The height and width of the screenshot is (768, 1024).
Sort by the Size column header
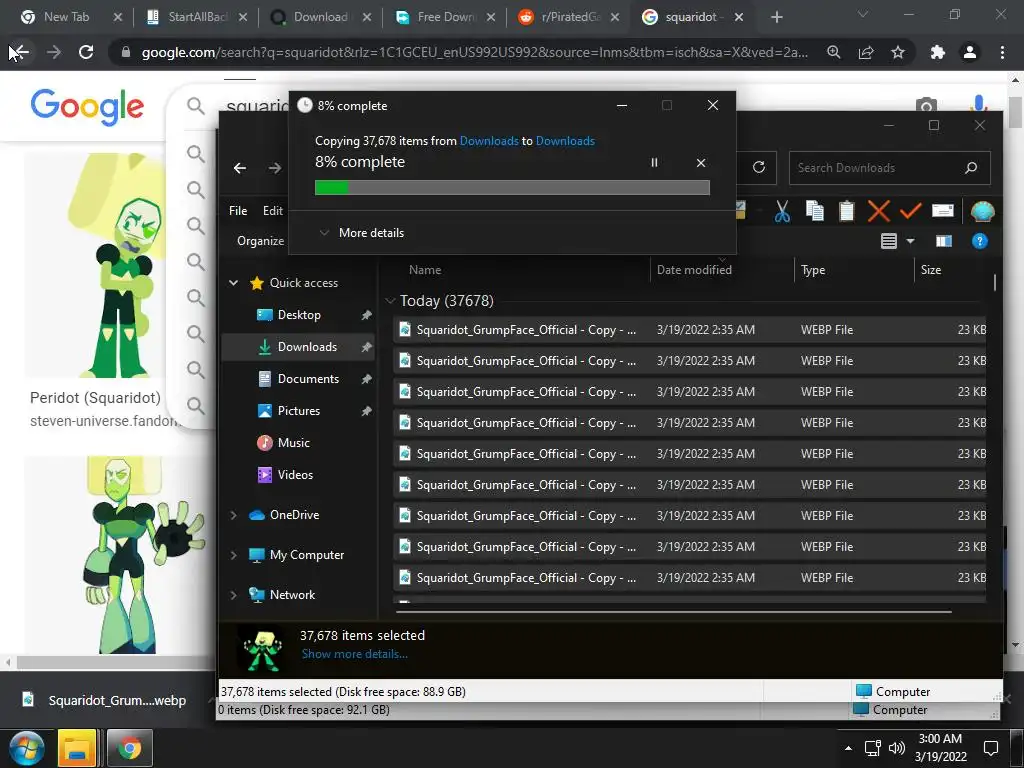tap(931, 270)
